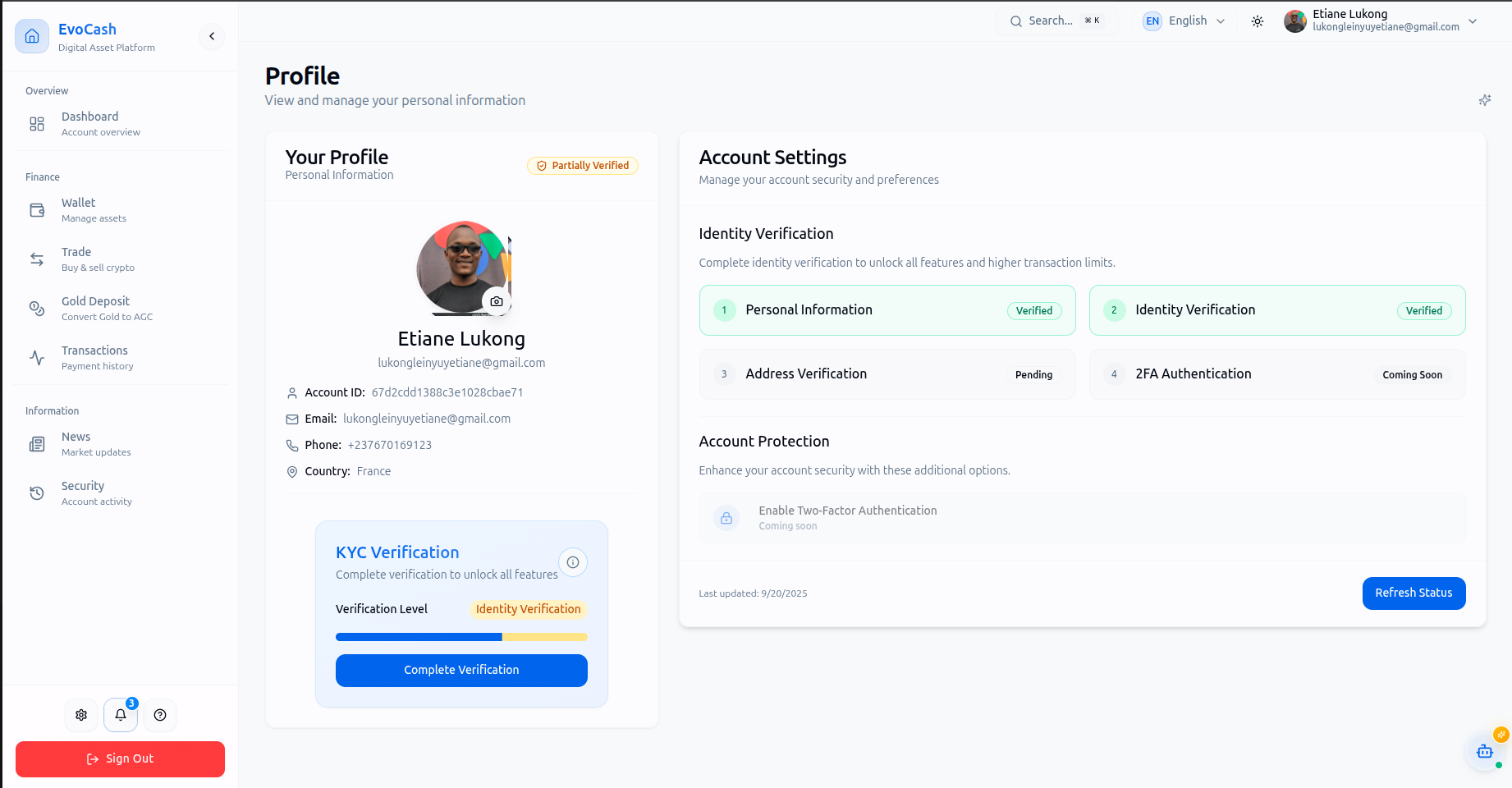The image size is (1512, 788).
Task: Select the Personal Information step card
Action: click(x=887, y=310)
